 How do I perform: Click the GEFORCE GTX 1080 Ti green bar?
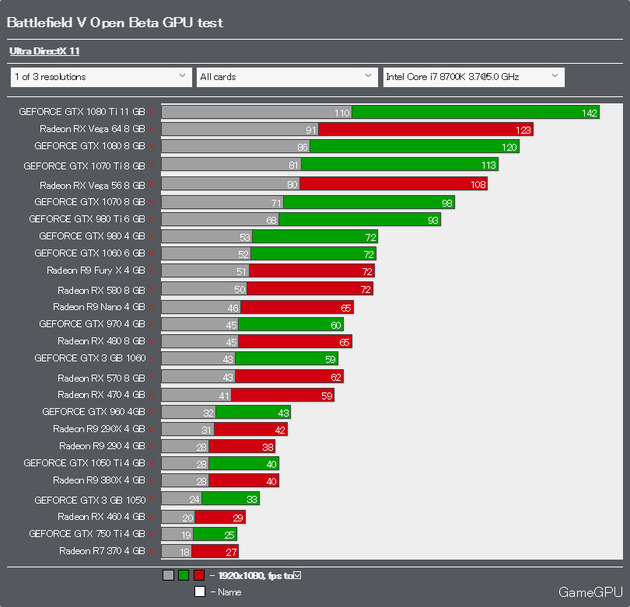tap(476, 112)
